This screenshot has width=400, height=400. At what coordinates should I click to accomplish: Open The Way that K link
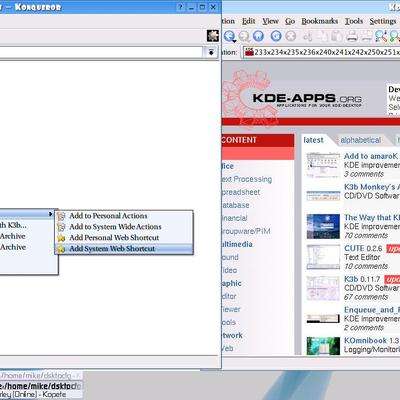tap(372, 217)
